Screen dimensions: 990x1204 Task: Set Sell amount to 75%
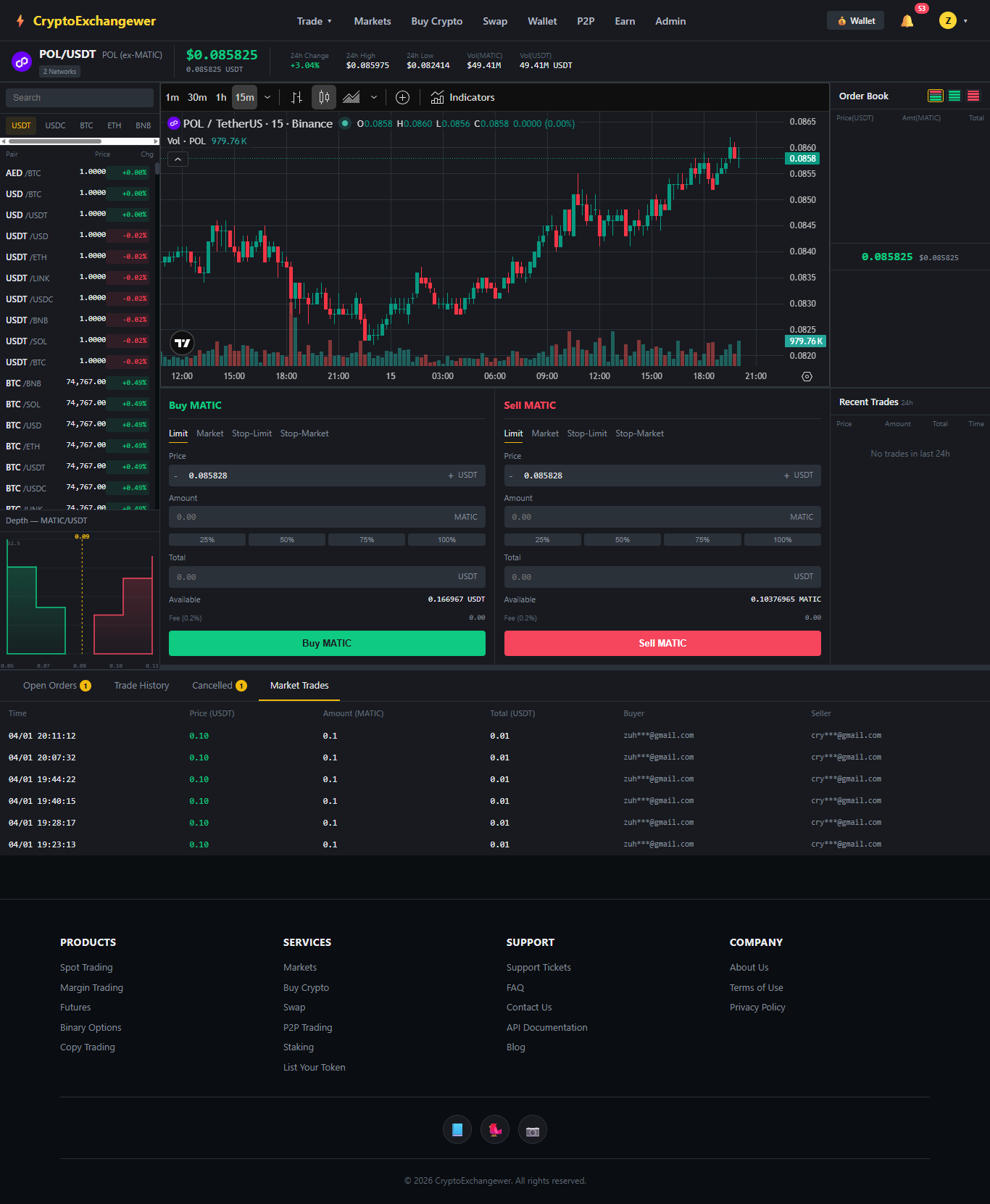(x=702, y=540)
